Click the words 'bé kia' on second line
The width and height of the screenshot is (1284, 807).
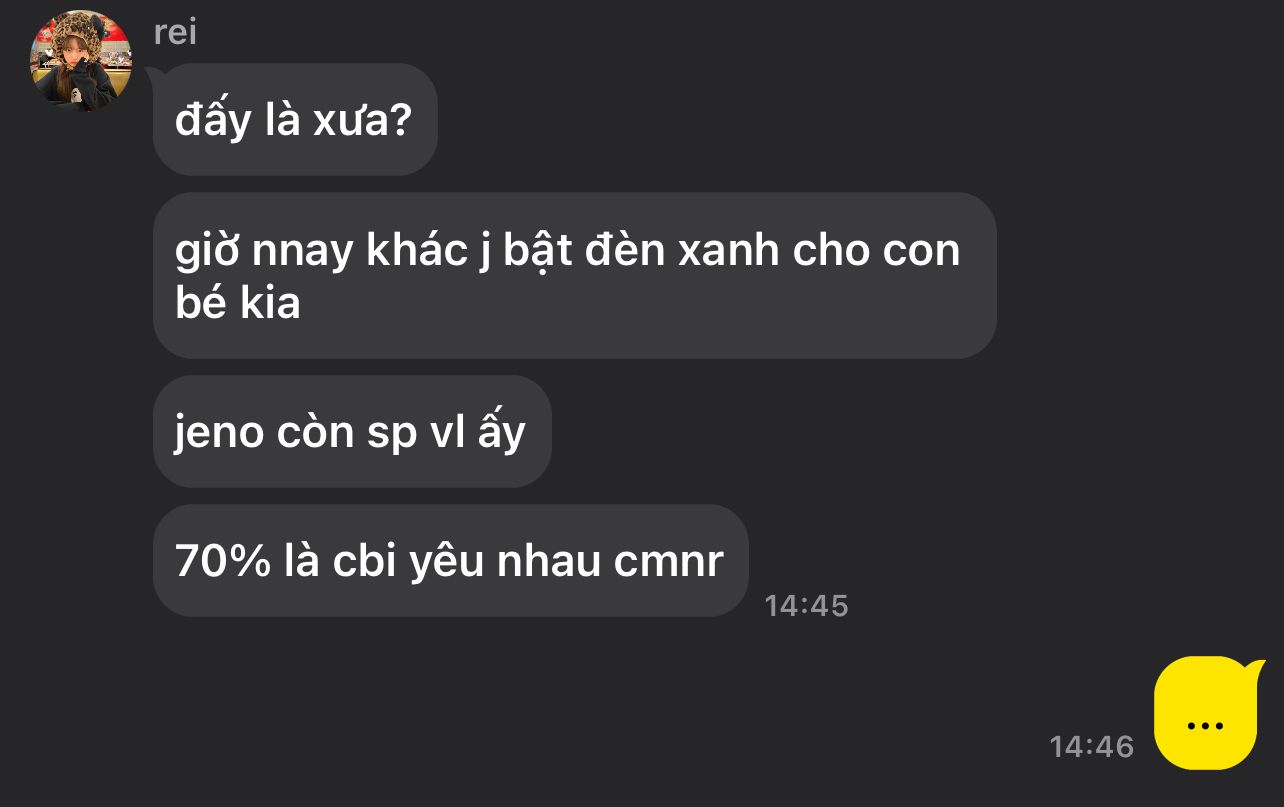pyautogui.click(x=238, y=303)
